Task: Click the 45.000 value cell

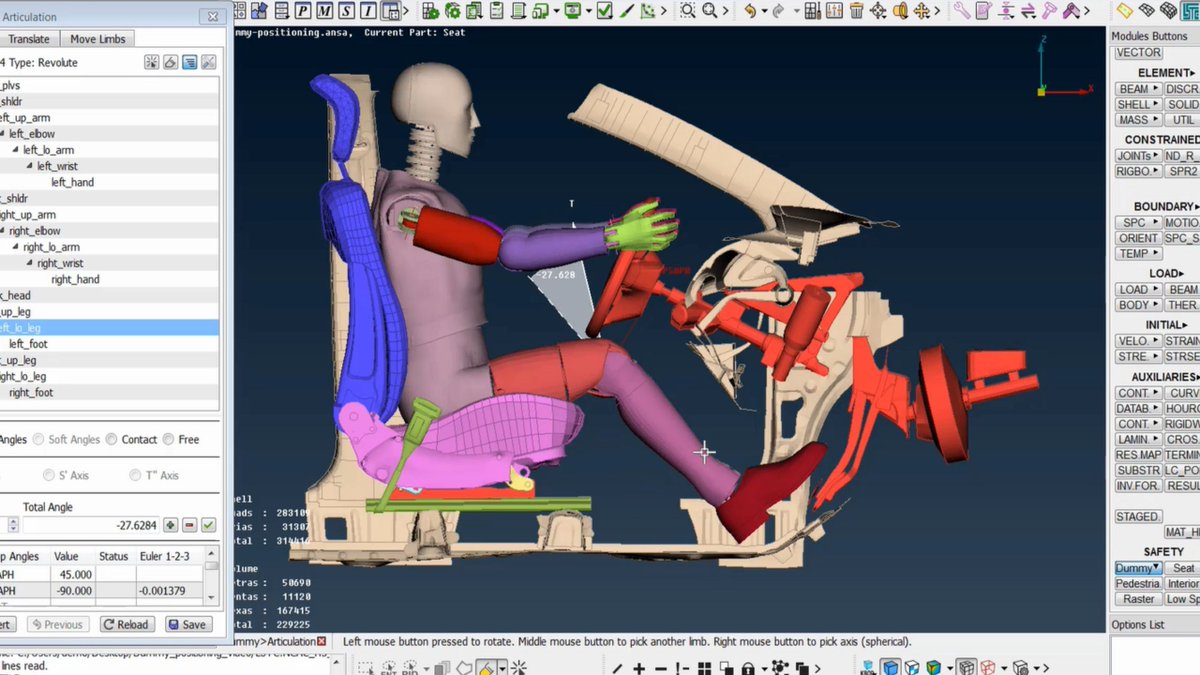Action: pyautogui.click(x=73, y=575)
